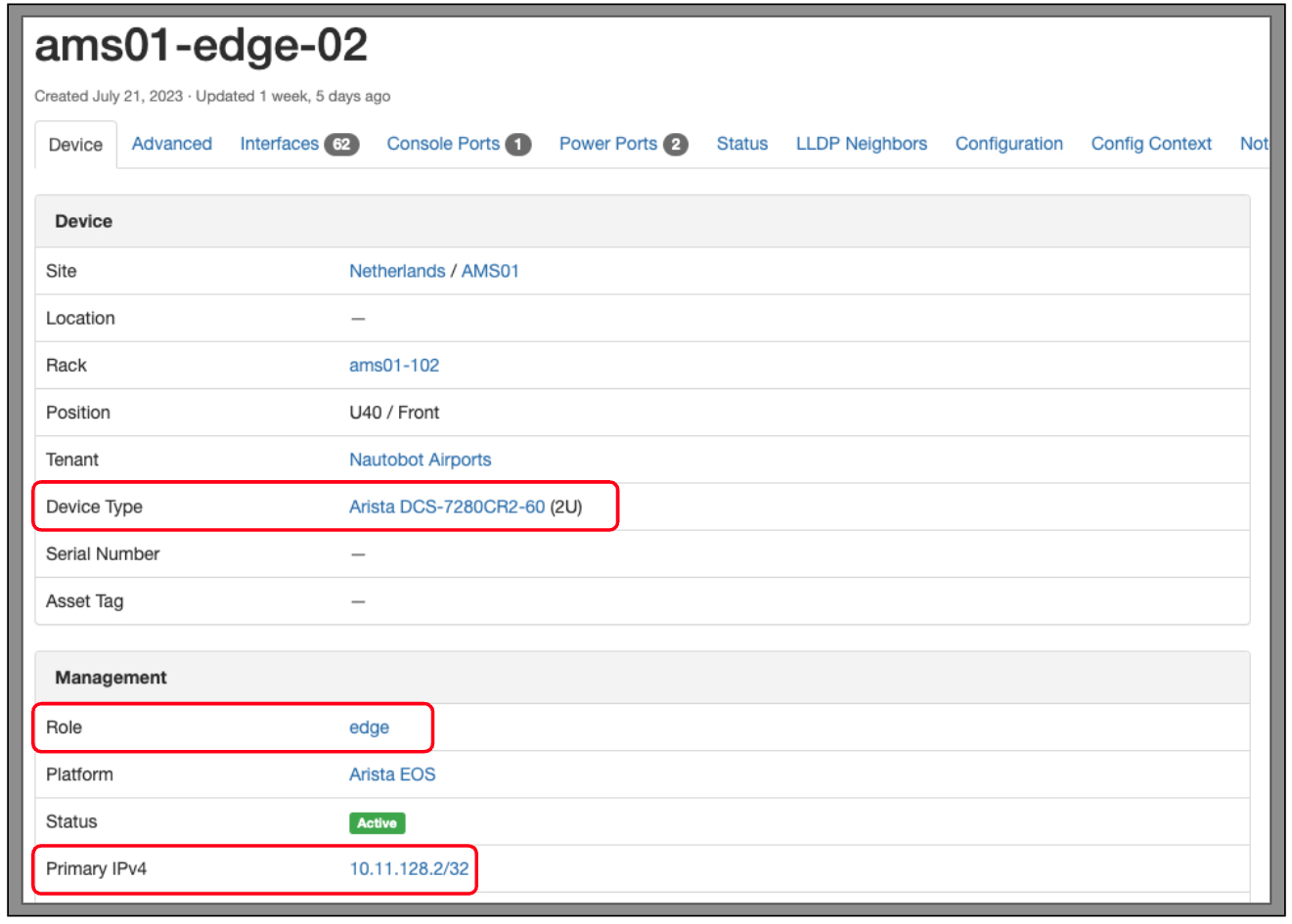The height and width of the screenshot is (924, 1292).
Task: Select the active Device tab
Action: [x=75, y=145]
